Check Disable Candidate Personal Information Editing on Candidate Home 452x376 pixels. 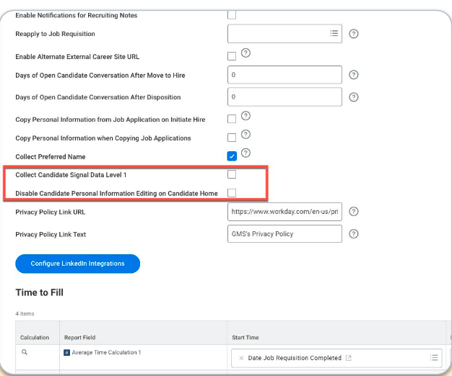click(x=231, y=193)
